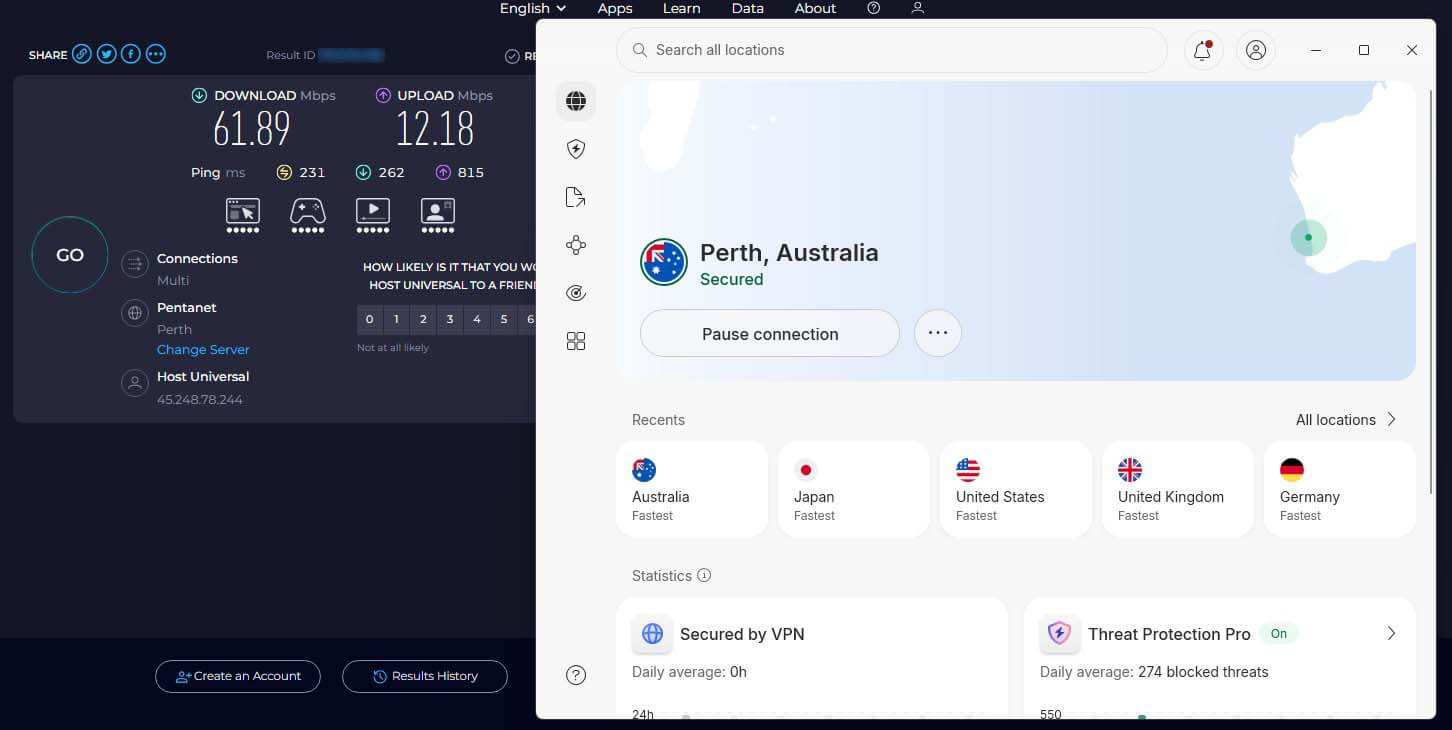Click the Pause connection button
This screenshot has width=1452, height=730.
770,333
